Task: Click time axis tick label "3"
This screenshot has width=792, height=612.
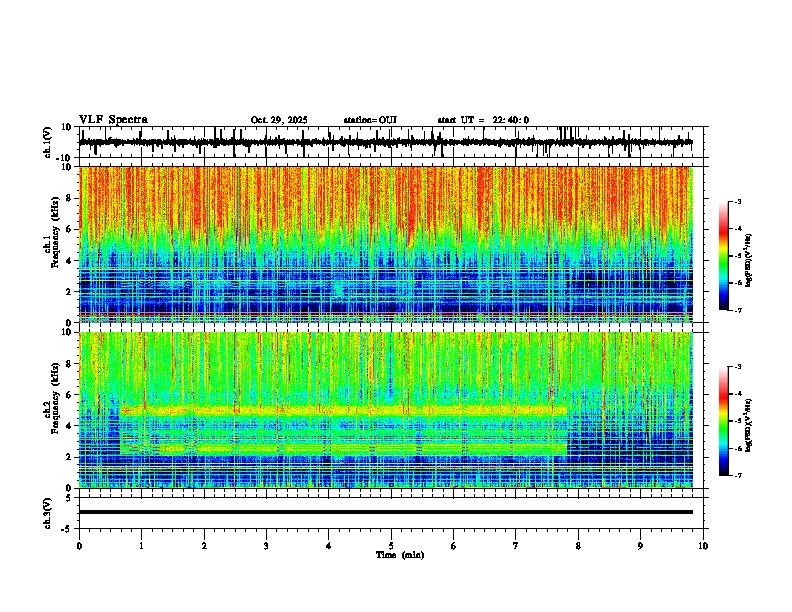Action: pyautogui.click(x=266, y=546)
